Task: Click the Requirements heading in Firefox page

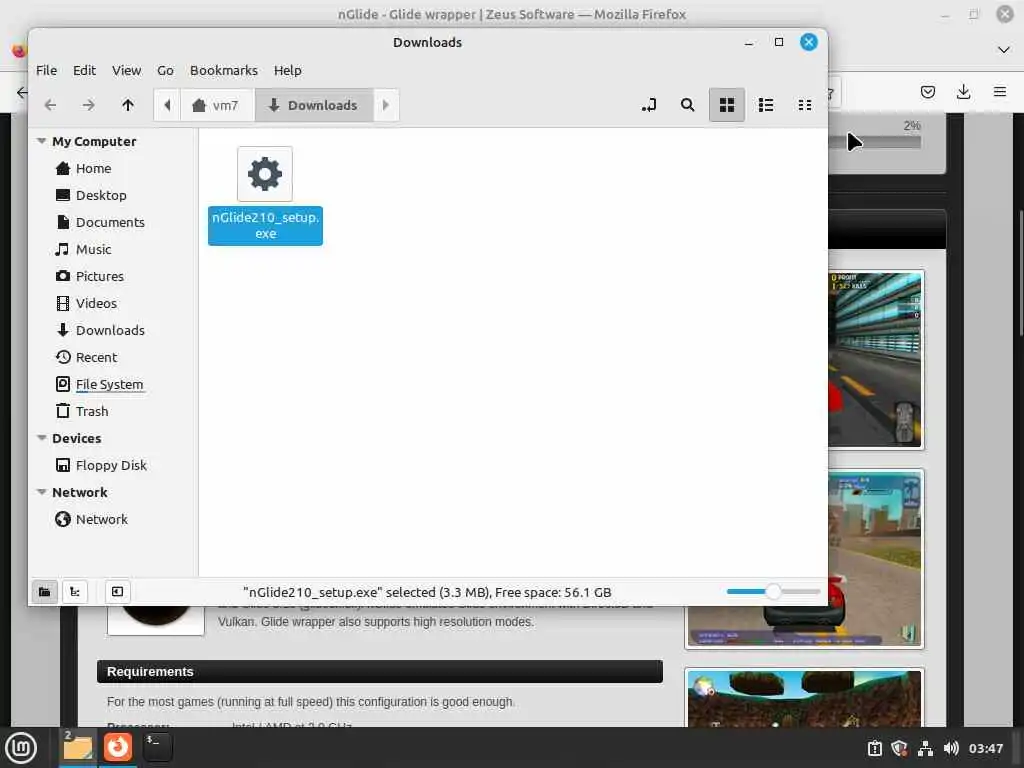Action: pos(150,671)
